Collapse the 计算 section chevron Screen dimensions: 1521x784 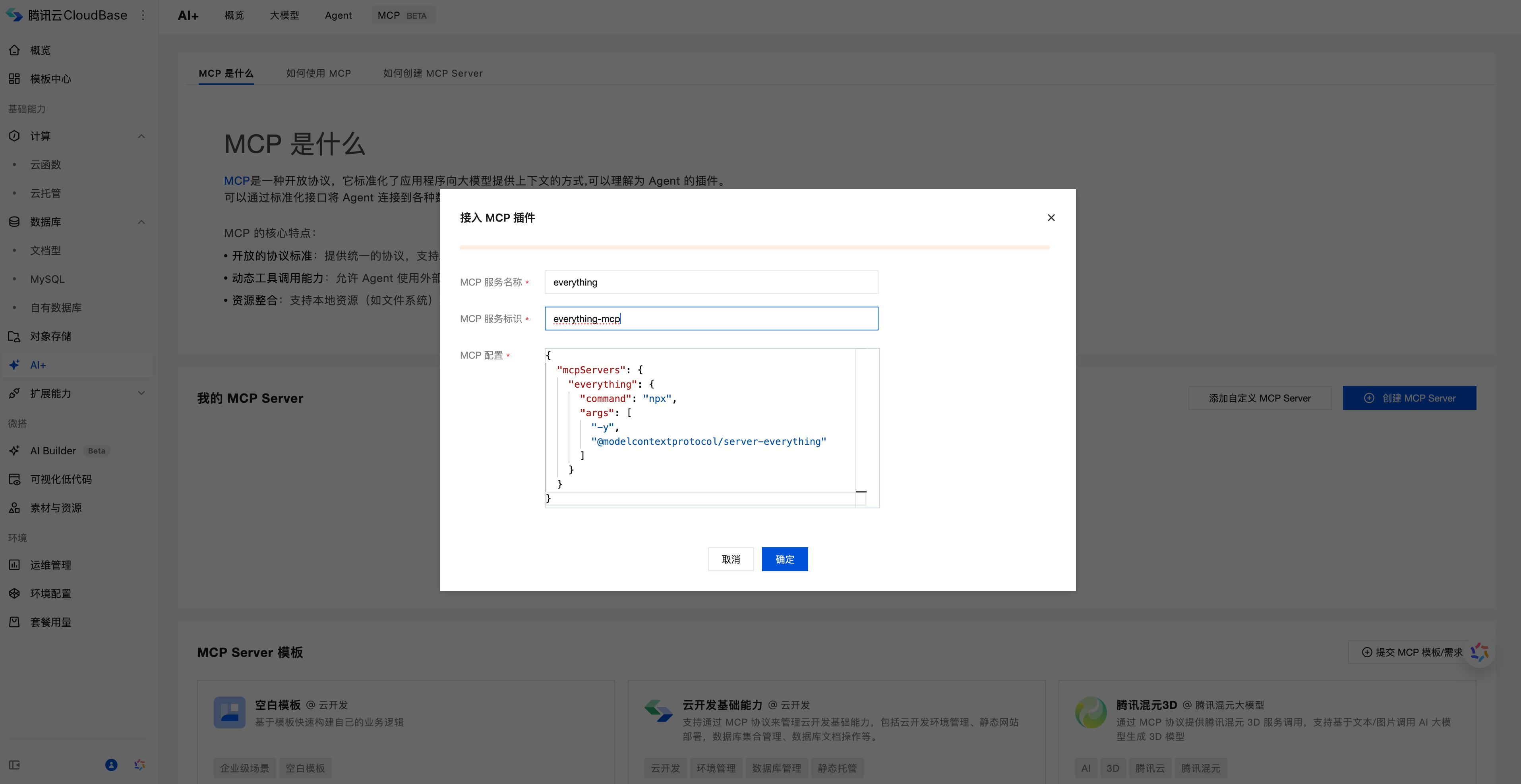pyautogui.click(x=141, y=136)
